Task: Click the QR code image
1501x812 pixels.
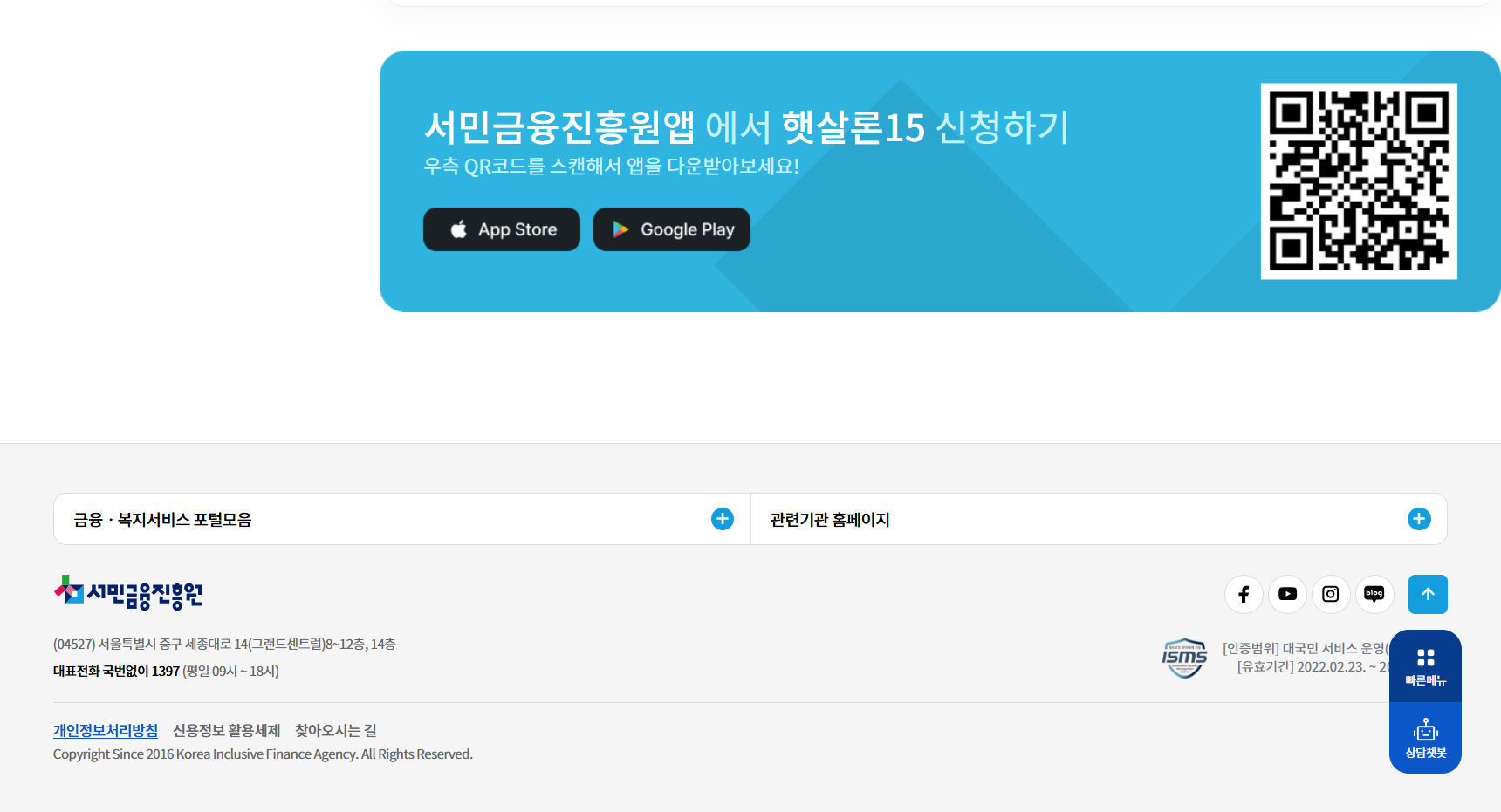Action: (x=1359, y=181)
